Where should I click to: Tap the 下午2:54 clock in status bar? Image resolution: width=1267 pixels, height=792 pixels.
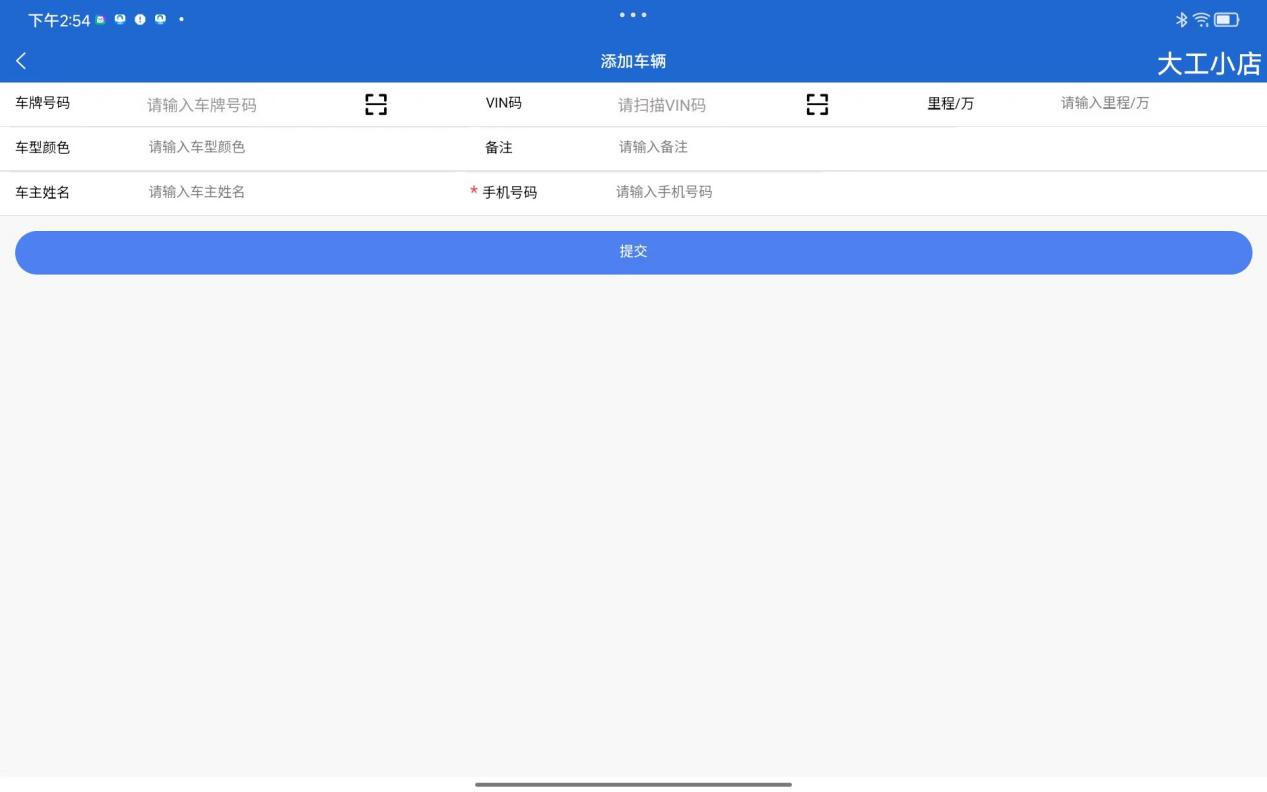[60, 20]
